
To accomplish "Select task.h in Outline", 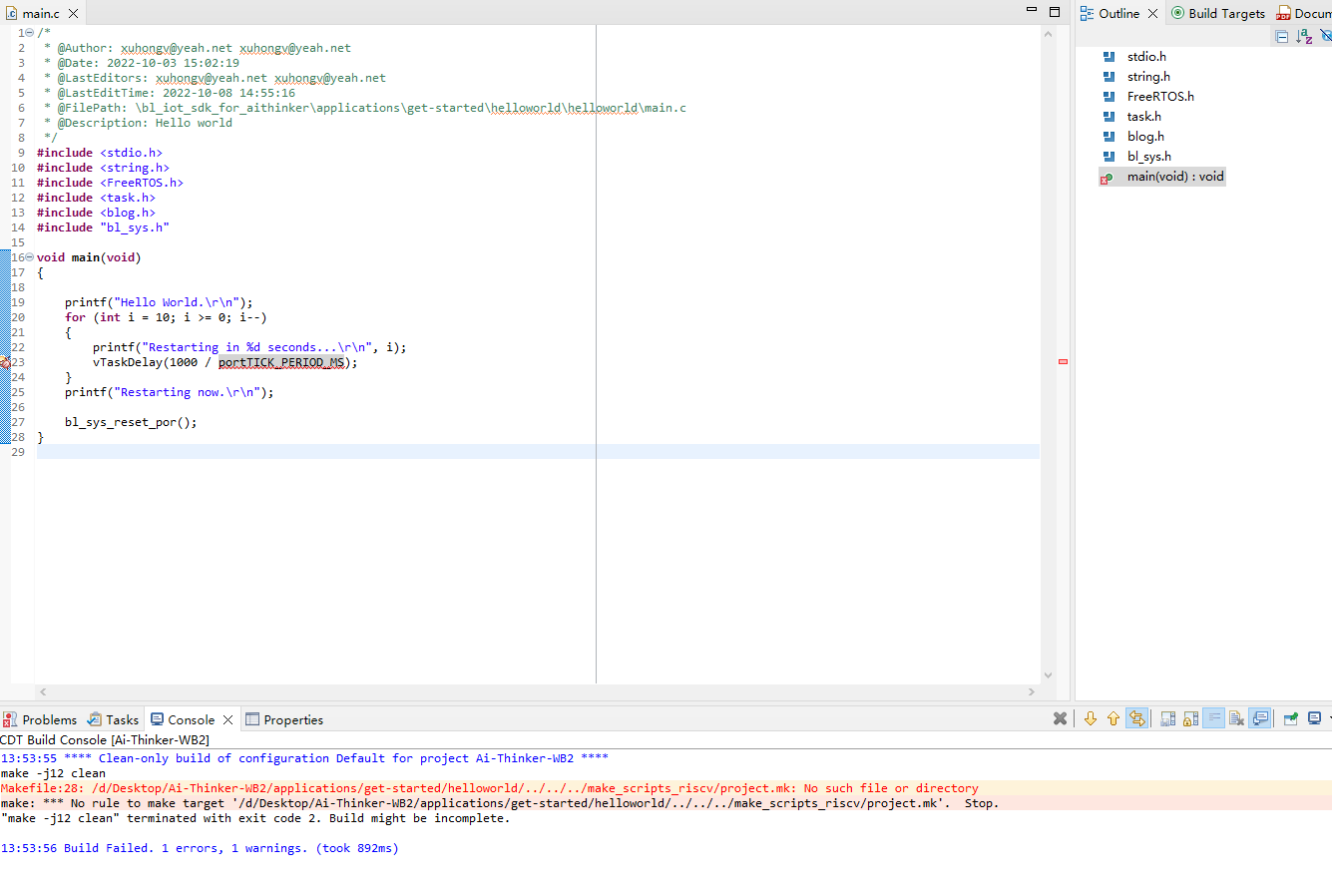I will click(x=1143, y=117).
